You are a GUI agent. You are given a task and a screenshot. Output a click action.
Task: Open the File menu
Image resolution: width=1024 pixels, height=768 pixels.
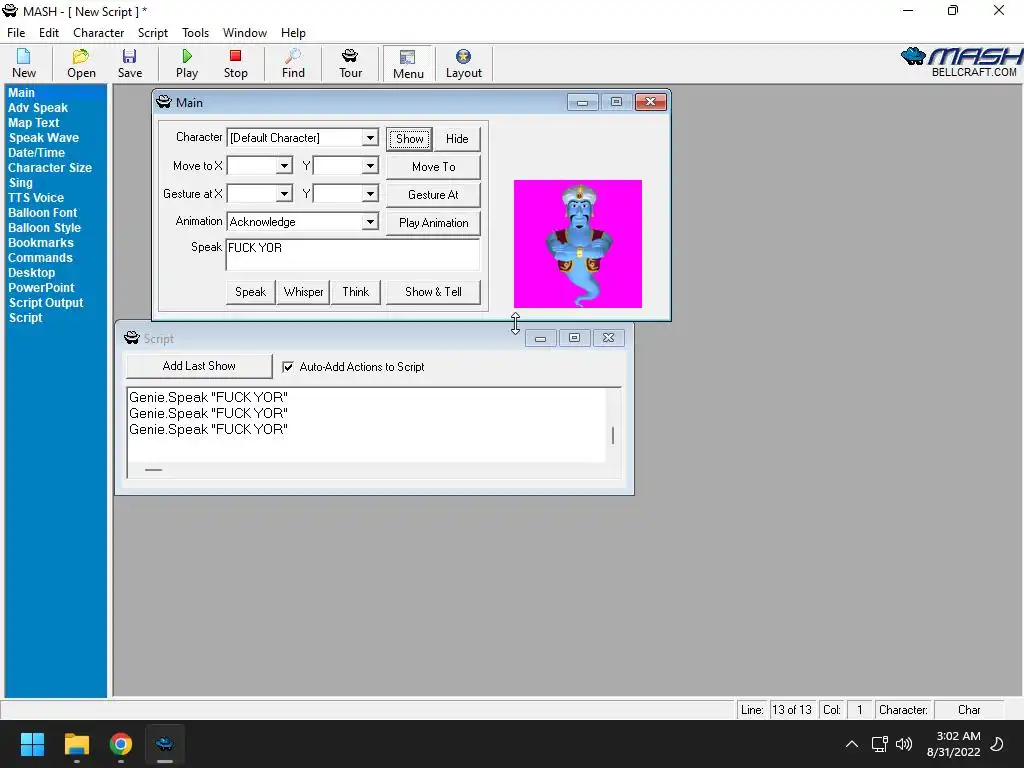[16, 33]
